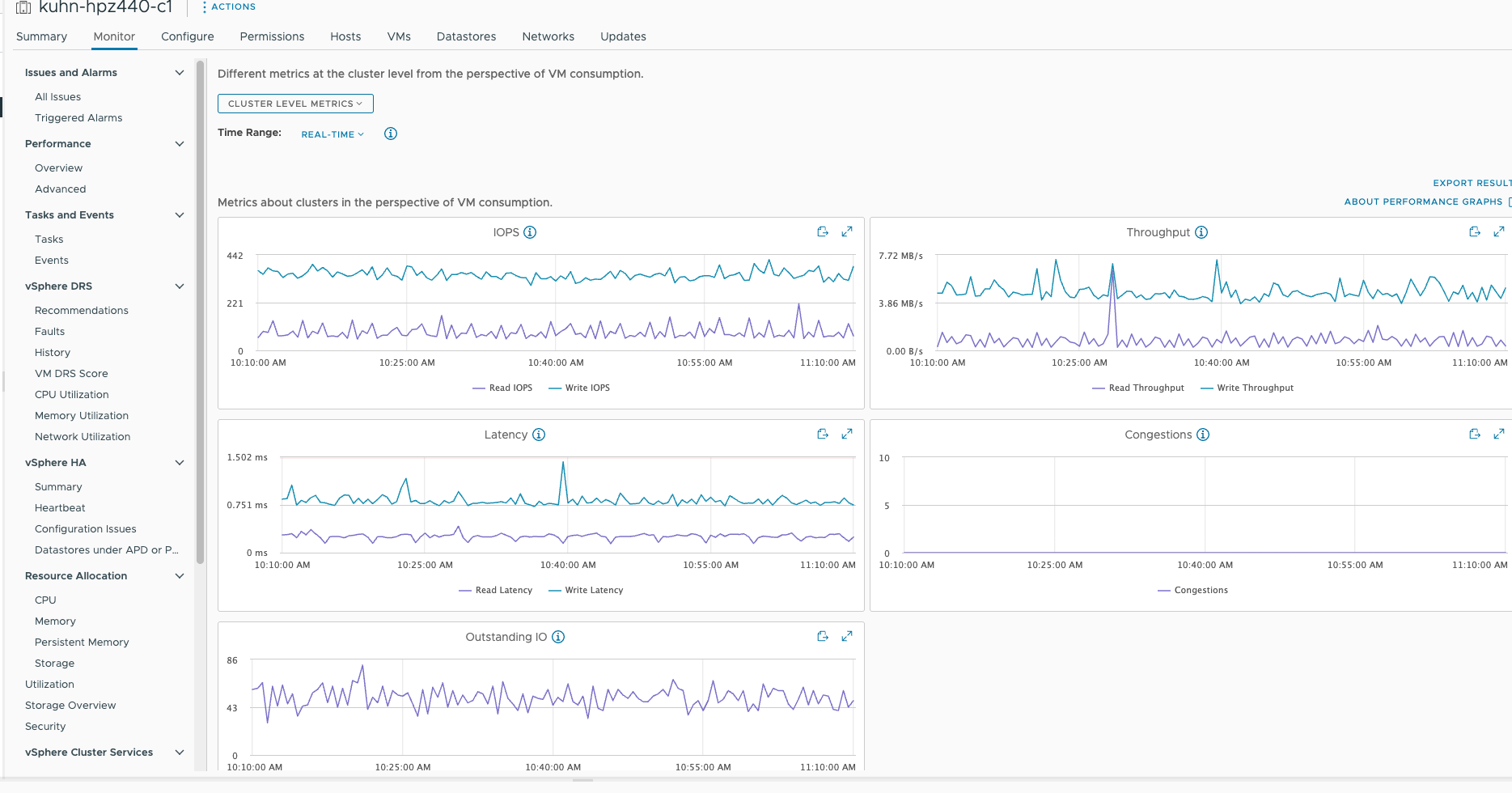Switch to the Permissions tab
This screenshot has width=1512, height=793.
(x=272, y=36)
